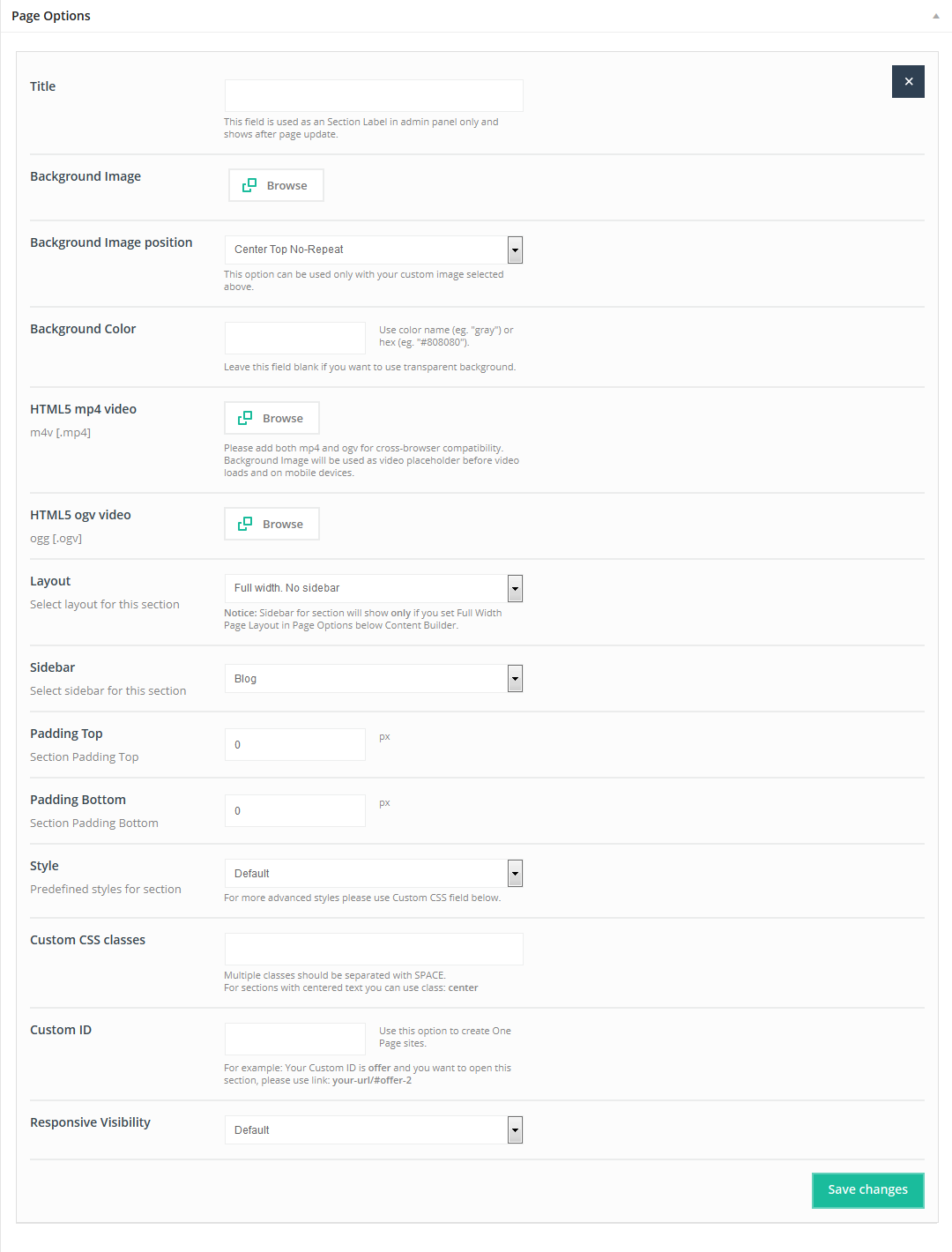Click the Page Options header title
The image size is (952, 1252).
[51, 16]
